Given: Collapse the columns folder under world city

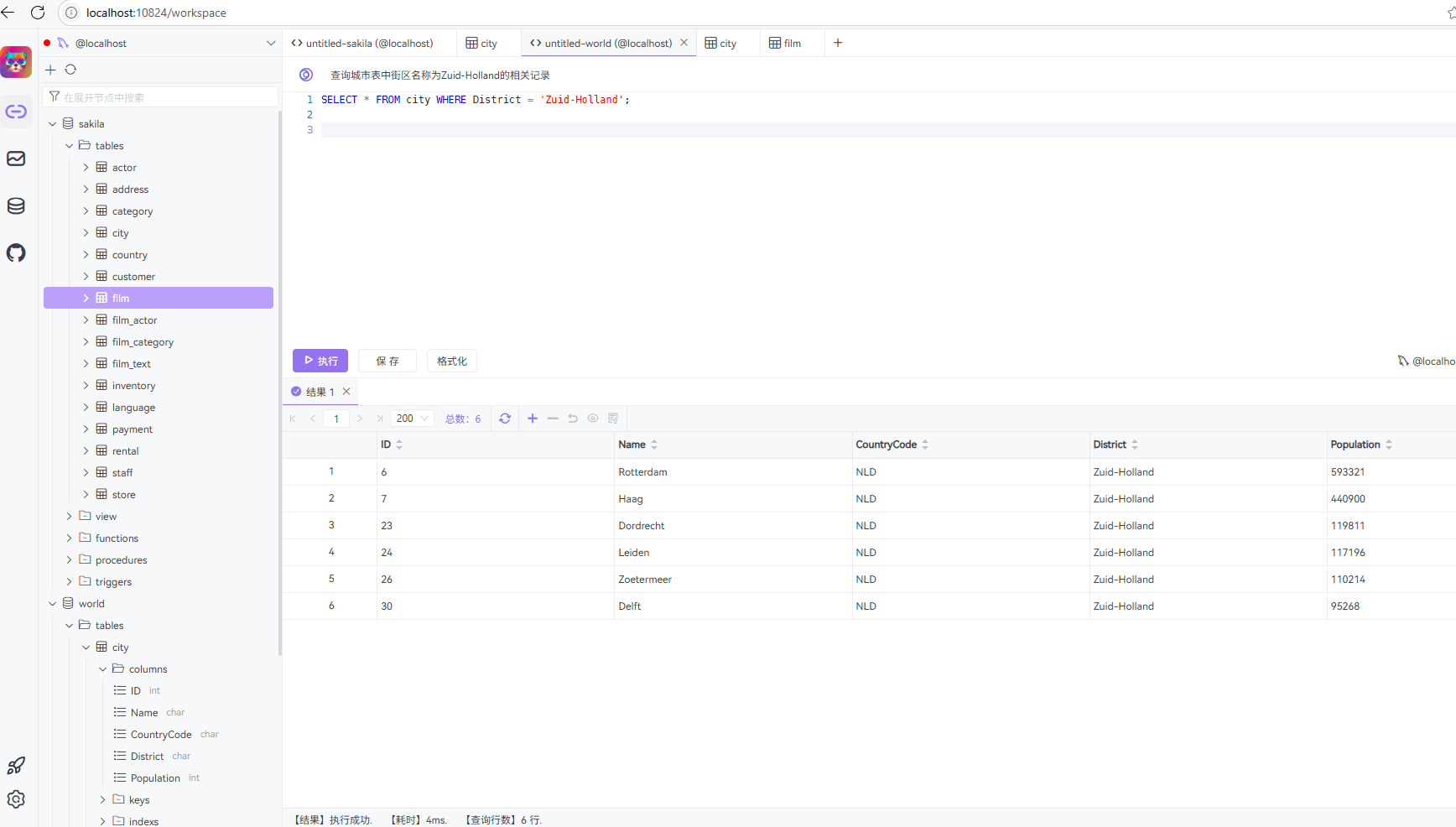Looking at the screenshot, I should coord(102,668).
